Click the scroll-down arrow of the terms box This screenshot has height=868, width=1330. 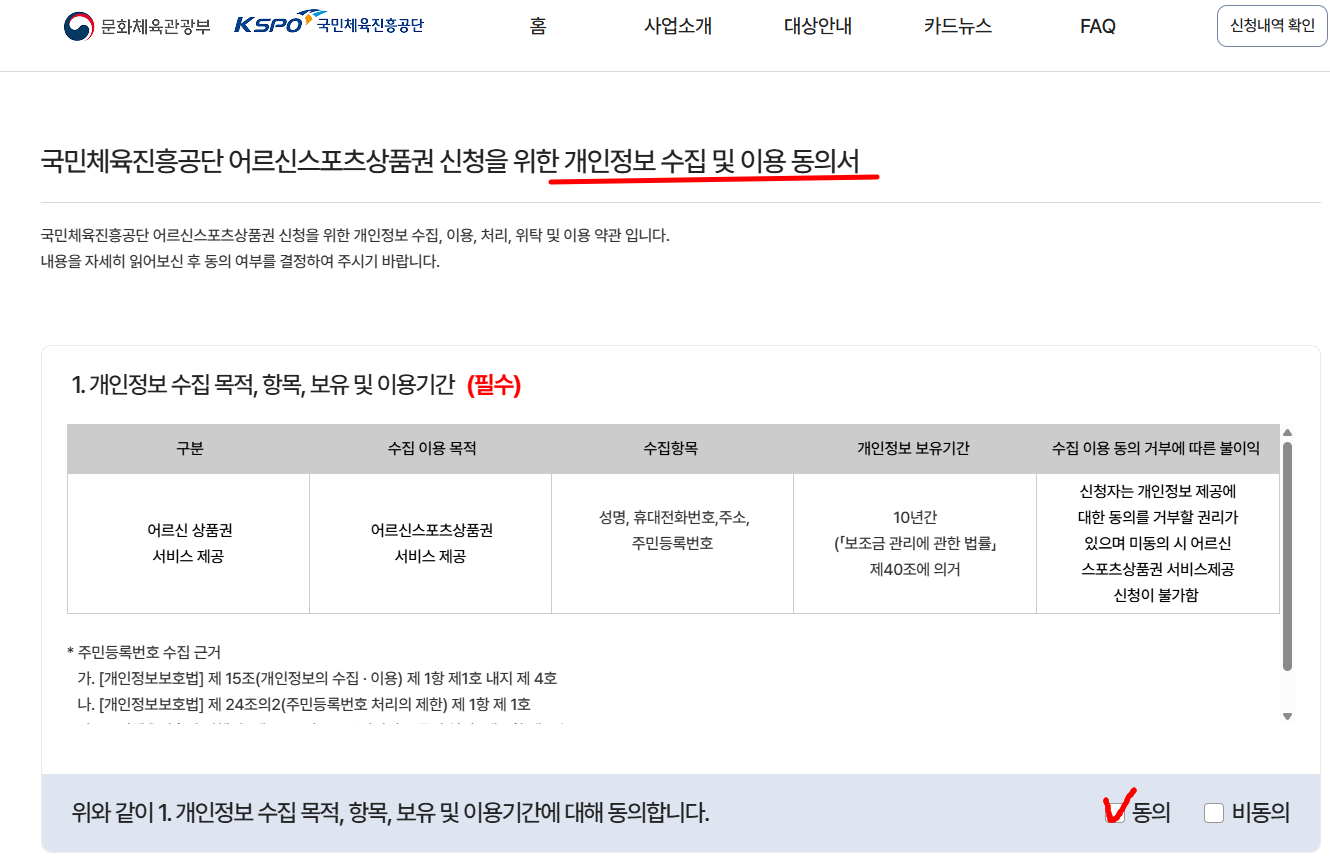pyautogui.click(x=1288, y=716)
